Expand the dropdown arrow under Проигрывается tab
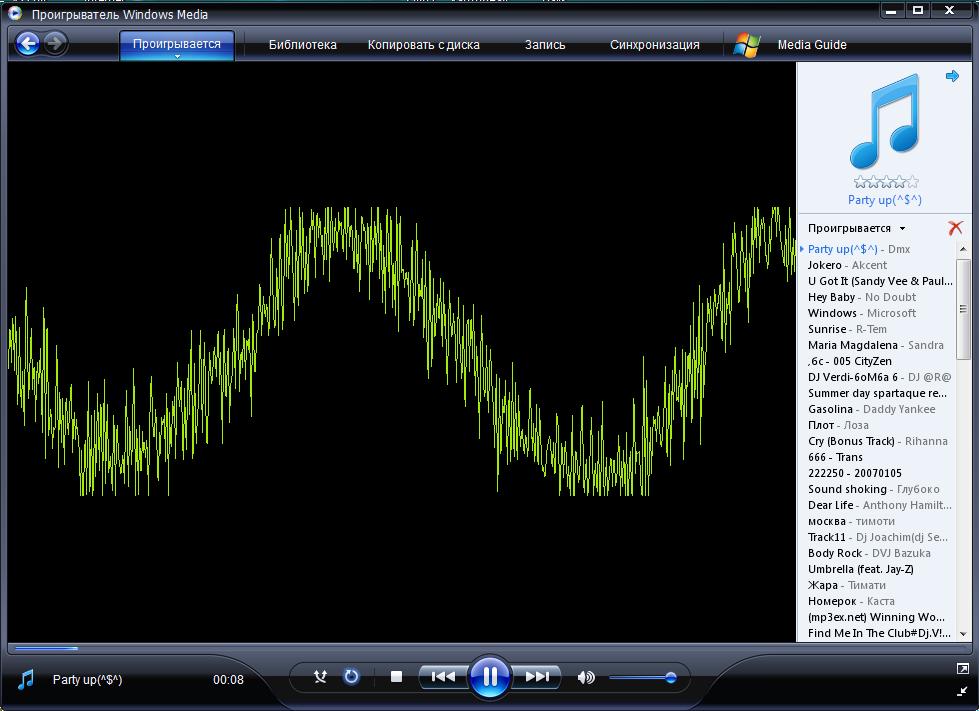This screenshot has height=711, width=979. (x=177, y=57)
